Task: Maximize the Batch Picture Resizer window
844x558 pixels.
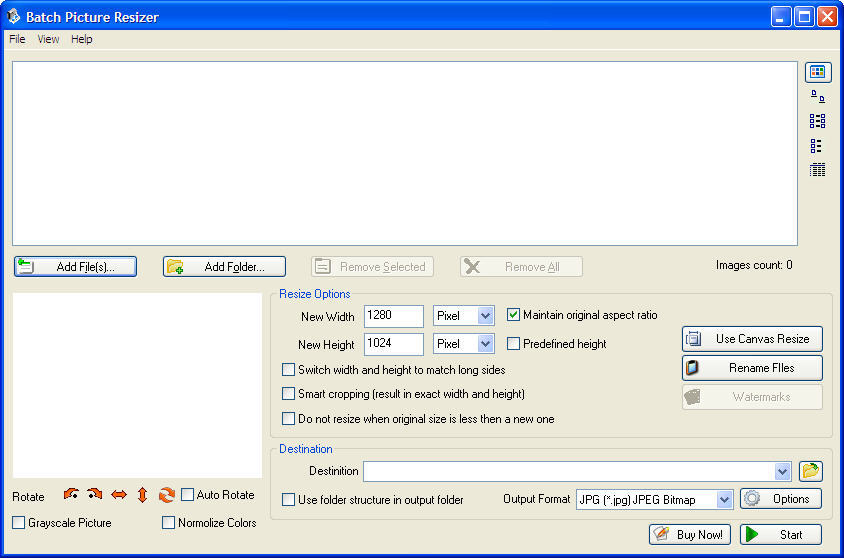Action: point(804,17)
